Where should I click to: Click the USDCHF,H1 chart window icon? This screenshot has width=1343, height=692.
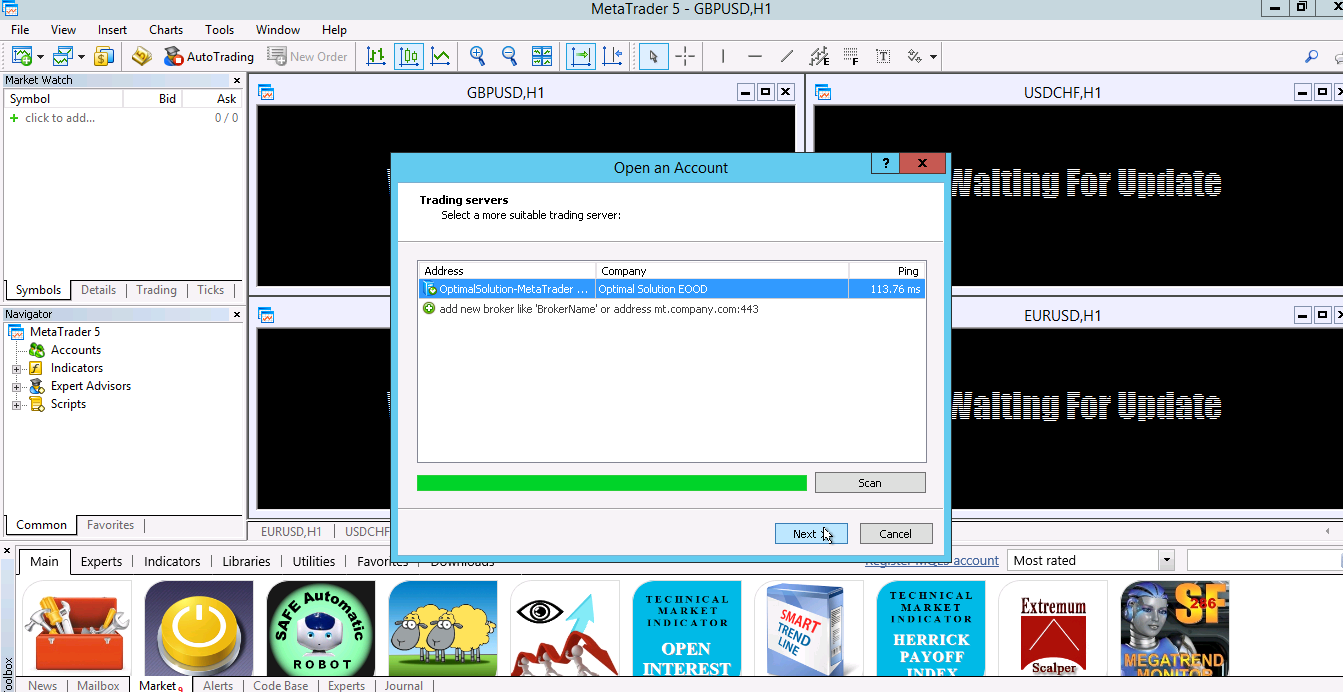tap(823, 93)
